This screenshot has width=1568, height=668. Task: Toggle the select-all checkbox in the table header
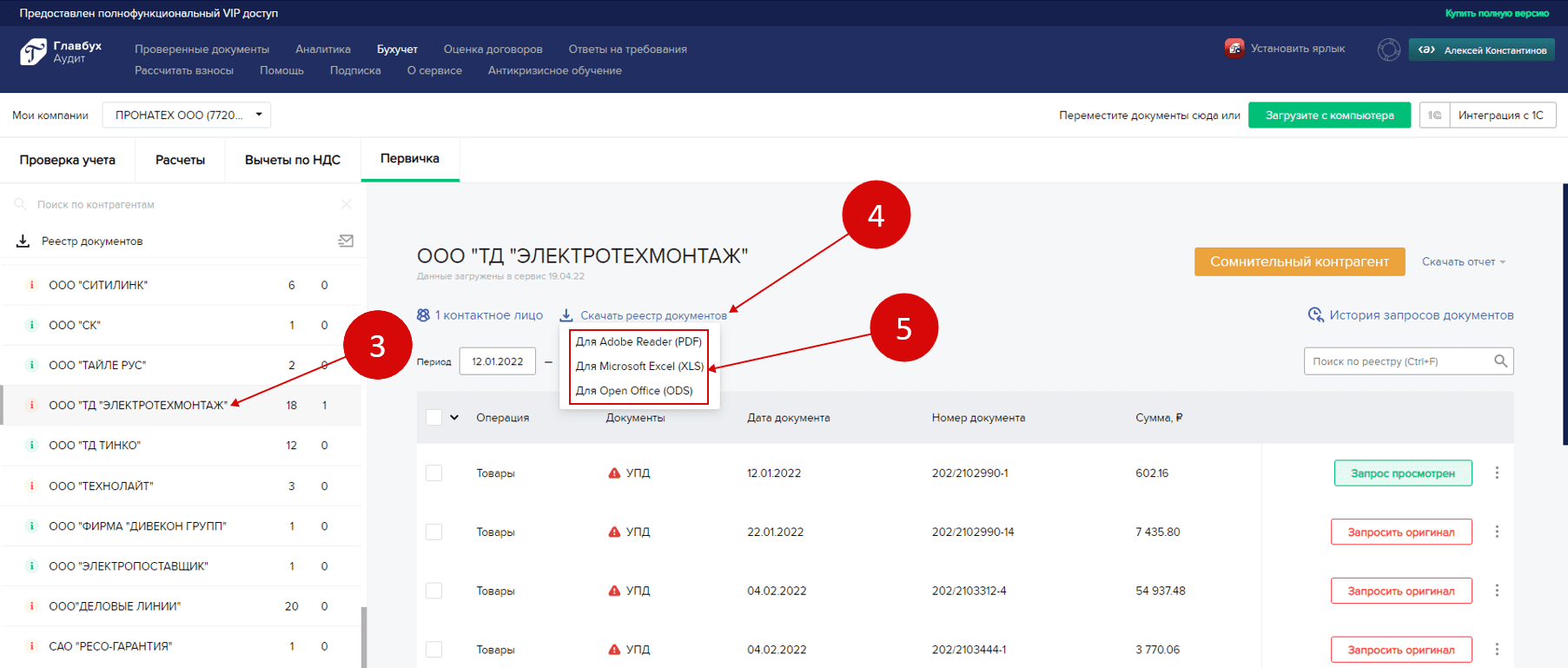tap(434, 417)
